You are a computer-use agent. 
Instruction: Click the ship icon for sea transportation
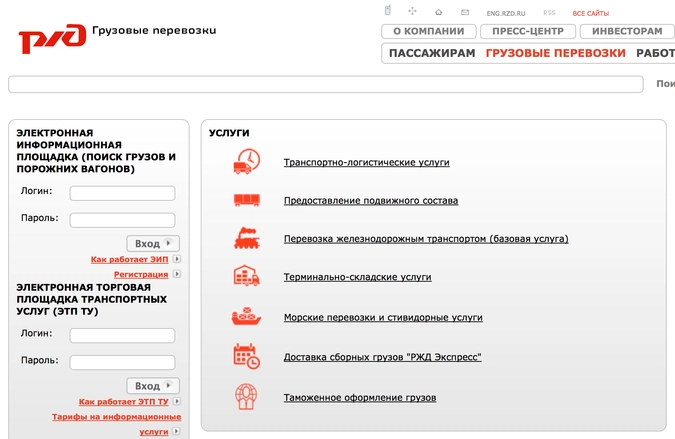point(245,317)
